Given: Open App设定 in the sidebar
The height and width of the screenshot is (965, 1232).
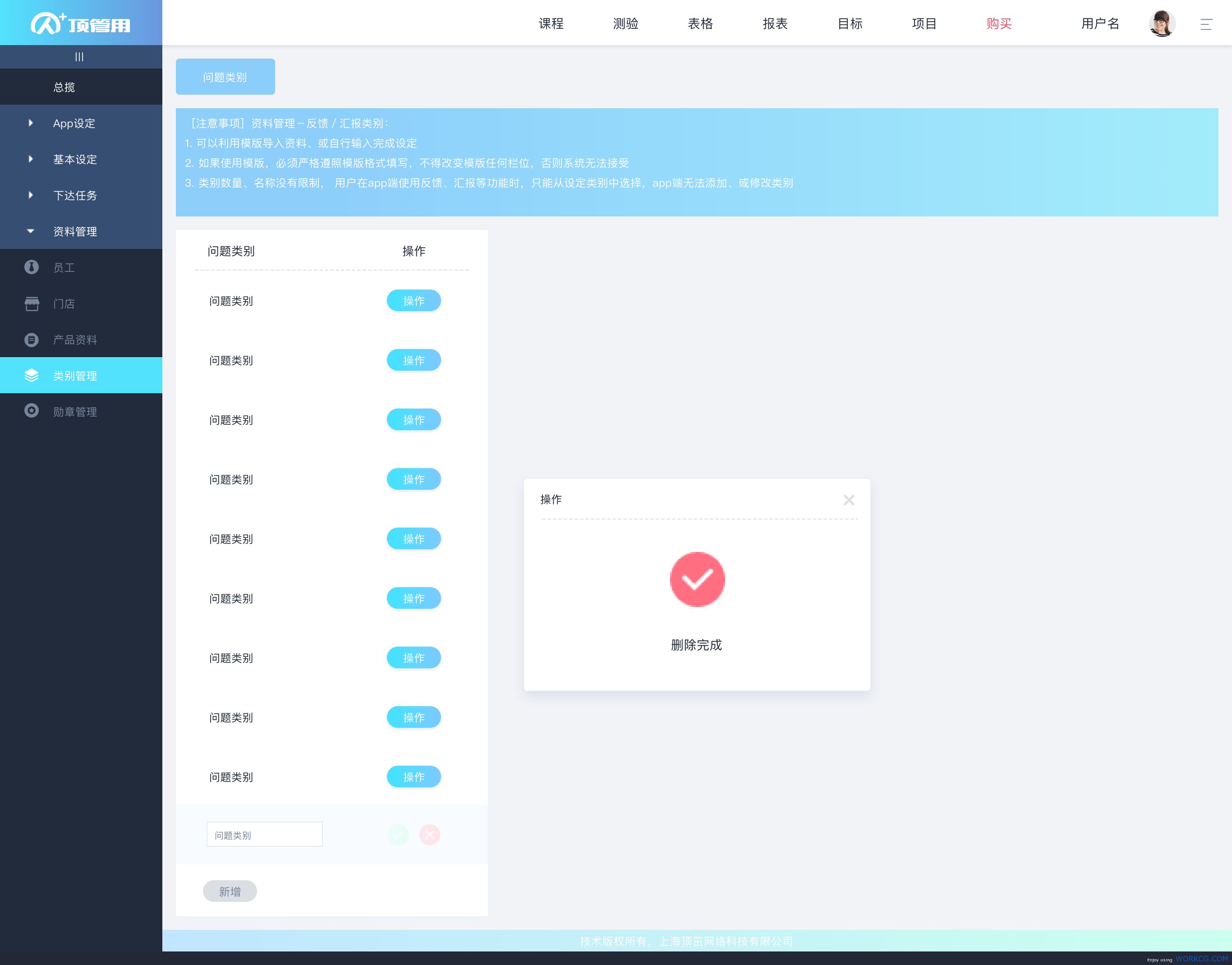Looking at the screenshot, I should (x=81, y=123).
